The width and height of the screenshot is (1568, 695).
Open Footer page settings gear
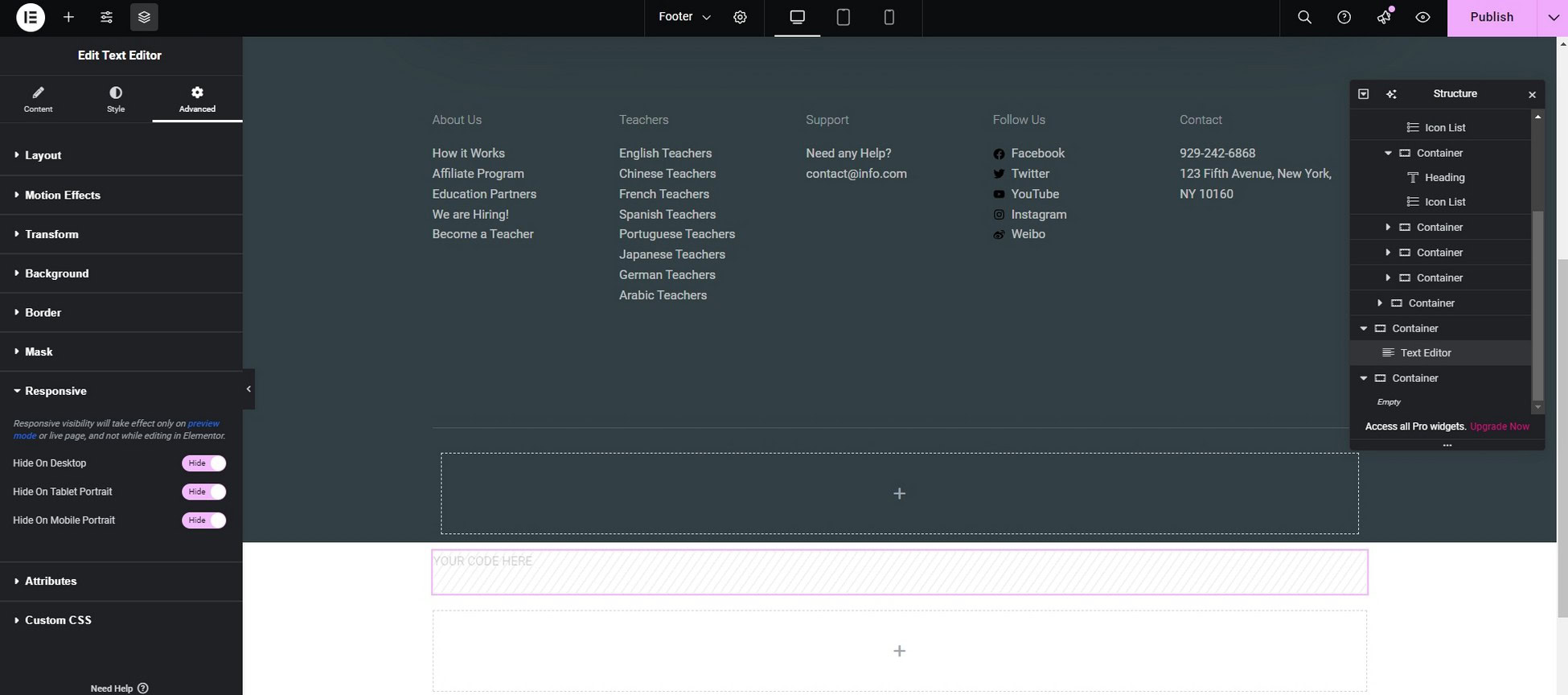click(x=740, y=17)
